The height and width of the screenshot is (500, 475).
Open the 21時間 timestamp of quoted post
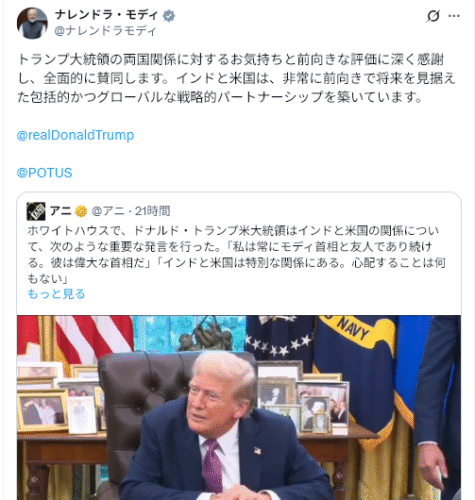152,211
